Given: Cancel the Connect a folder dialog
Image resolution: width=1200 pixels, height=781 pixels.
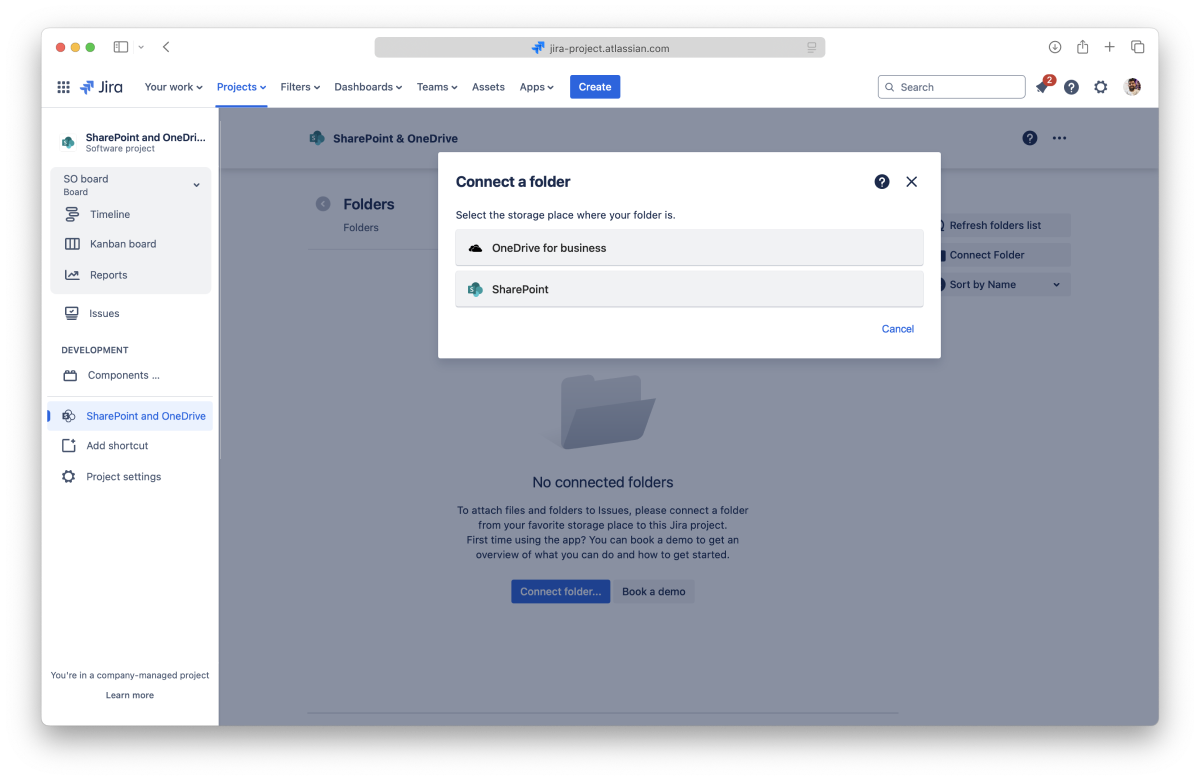Looking at the screenshot, I should pyautogui.click(x=897, y=329).
